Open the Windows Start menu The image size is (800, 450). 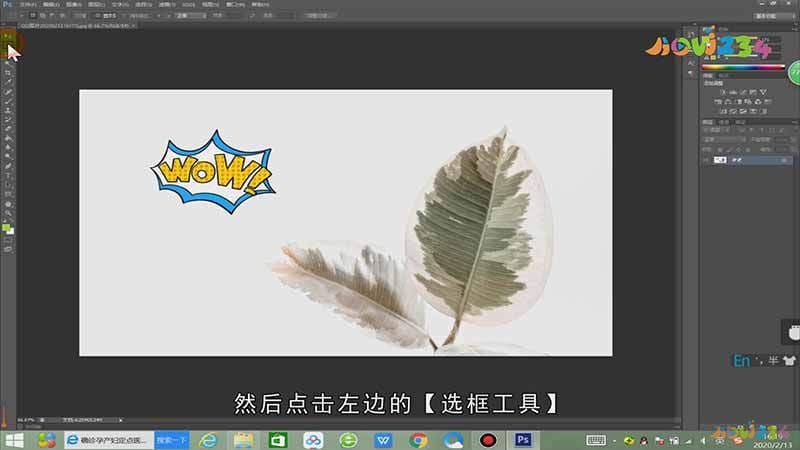(x=14, y=440)
